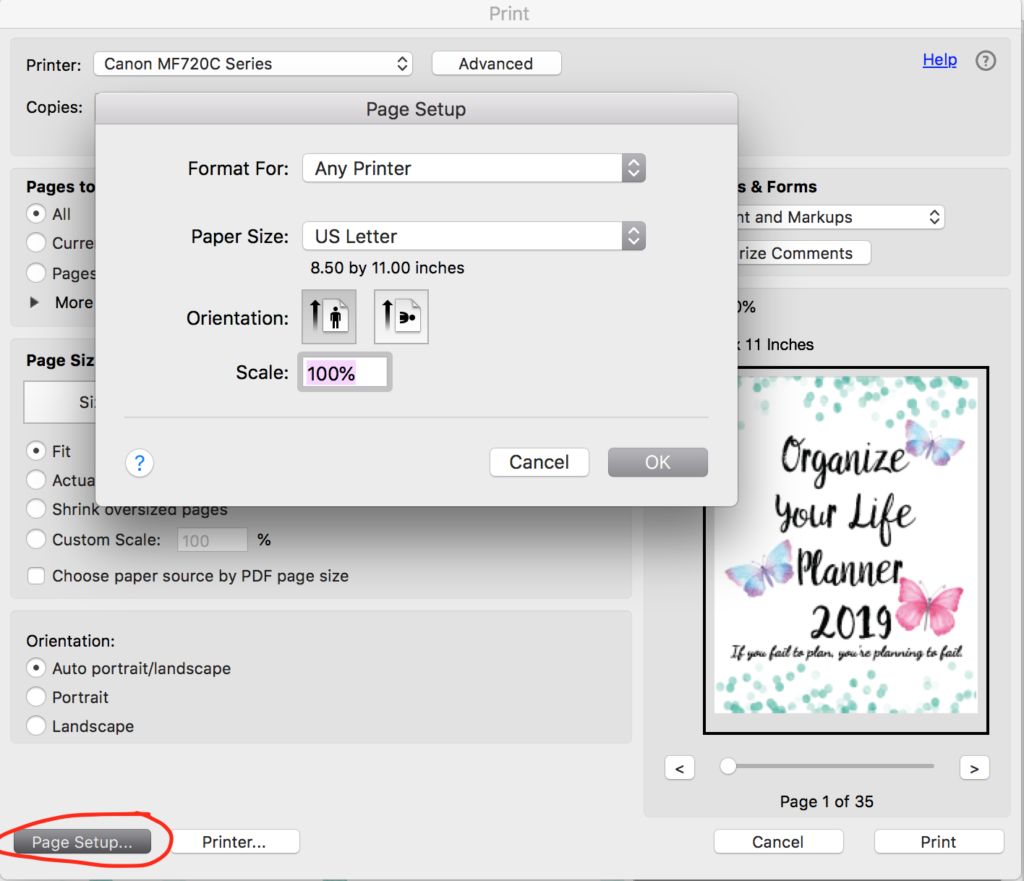
Task: Enable Choose paper source by PDF page size
Action: (35, 576)
